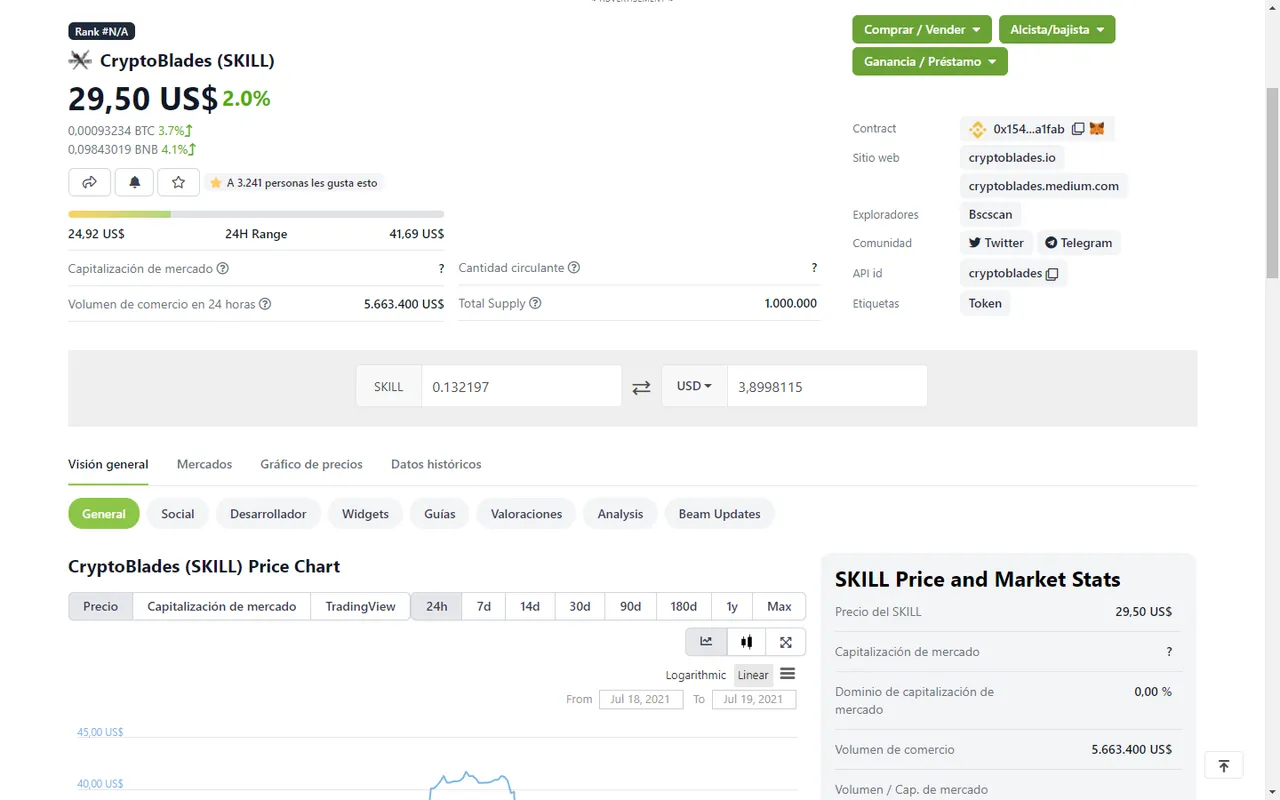Select Linear chart scale

pos(753,675)
